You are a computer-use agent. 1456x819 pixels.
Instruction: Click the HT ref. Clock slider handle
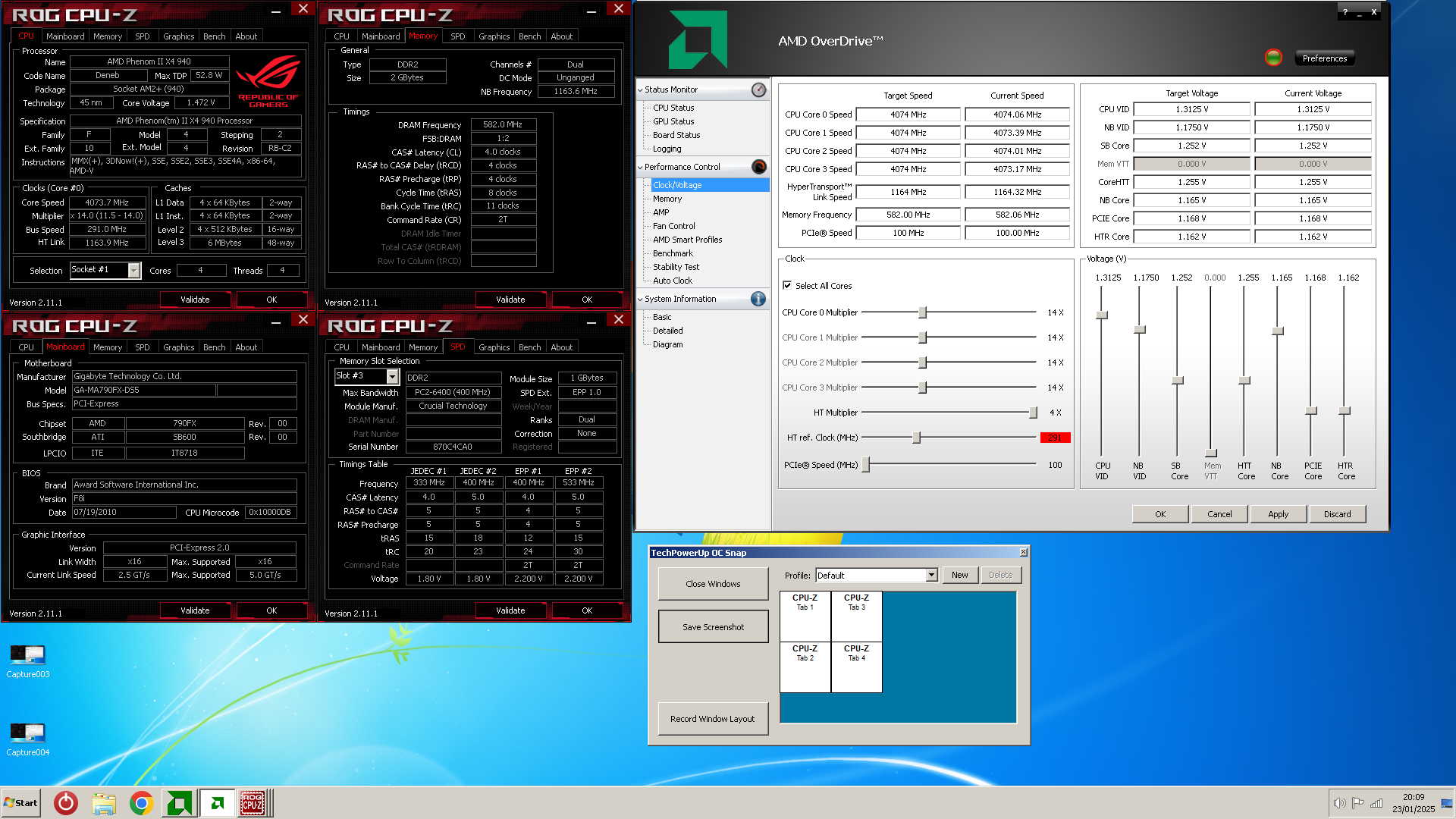pos(916,438)
